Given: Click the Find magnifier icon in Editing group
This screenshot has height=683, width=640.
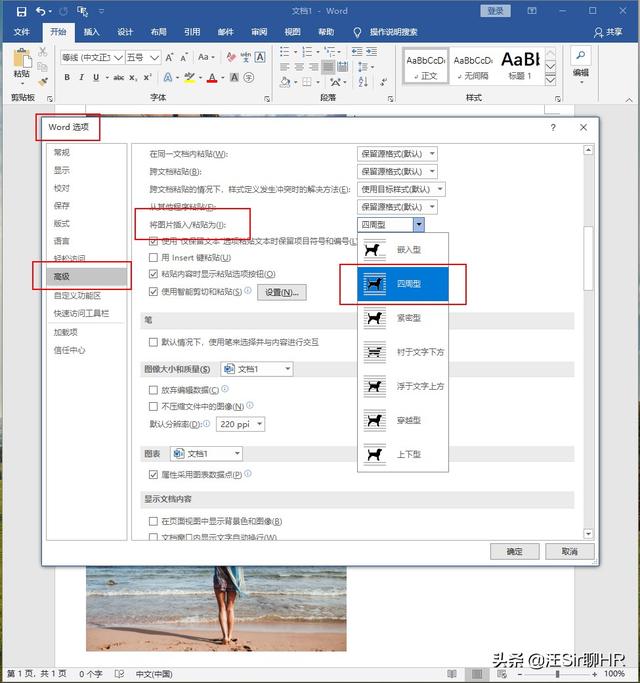Looking at the screenshot, I should pyautogui.click(x=581, y=55).
